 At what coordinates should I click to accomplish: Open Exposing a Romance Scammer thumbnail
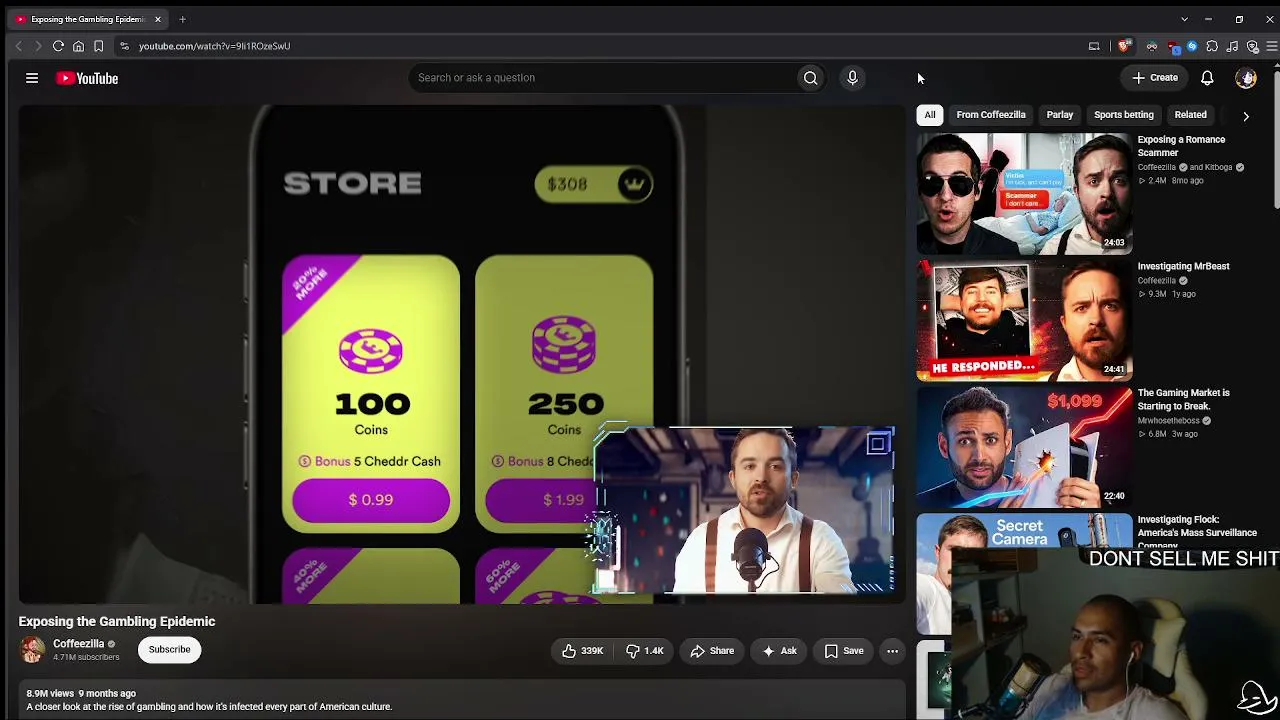coord(1025,193)
